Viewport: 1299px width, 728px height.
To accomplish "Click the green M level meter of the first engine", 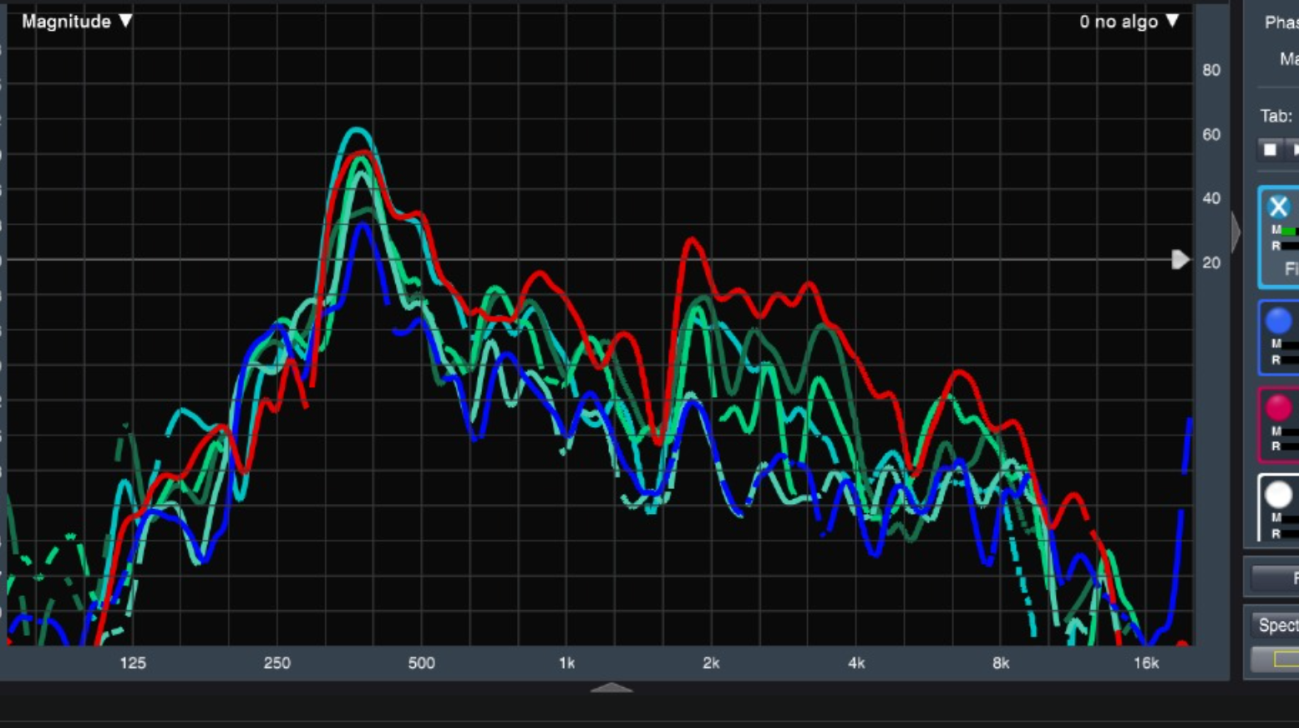I will 1289,231.
